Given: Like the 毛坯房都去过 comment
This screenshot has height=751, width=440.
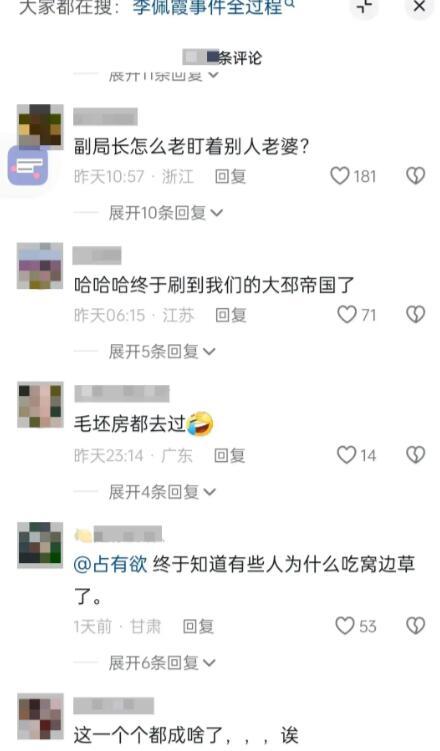Looking at the screenshot, I should tap(346, 455).
